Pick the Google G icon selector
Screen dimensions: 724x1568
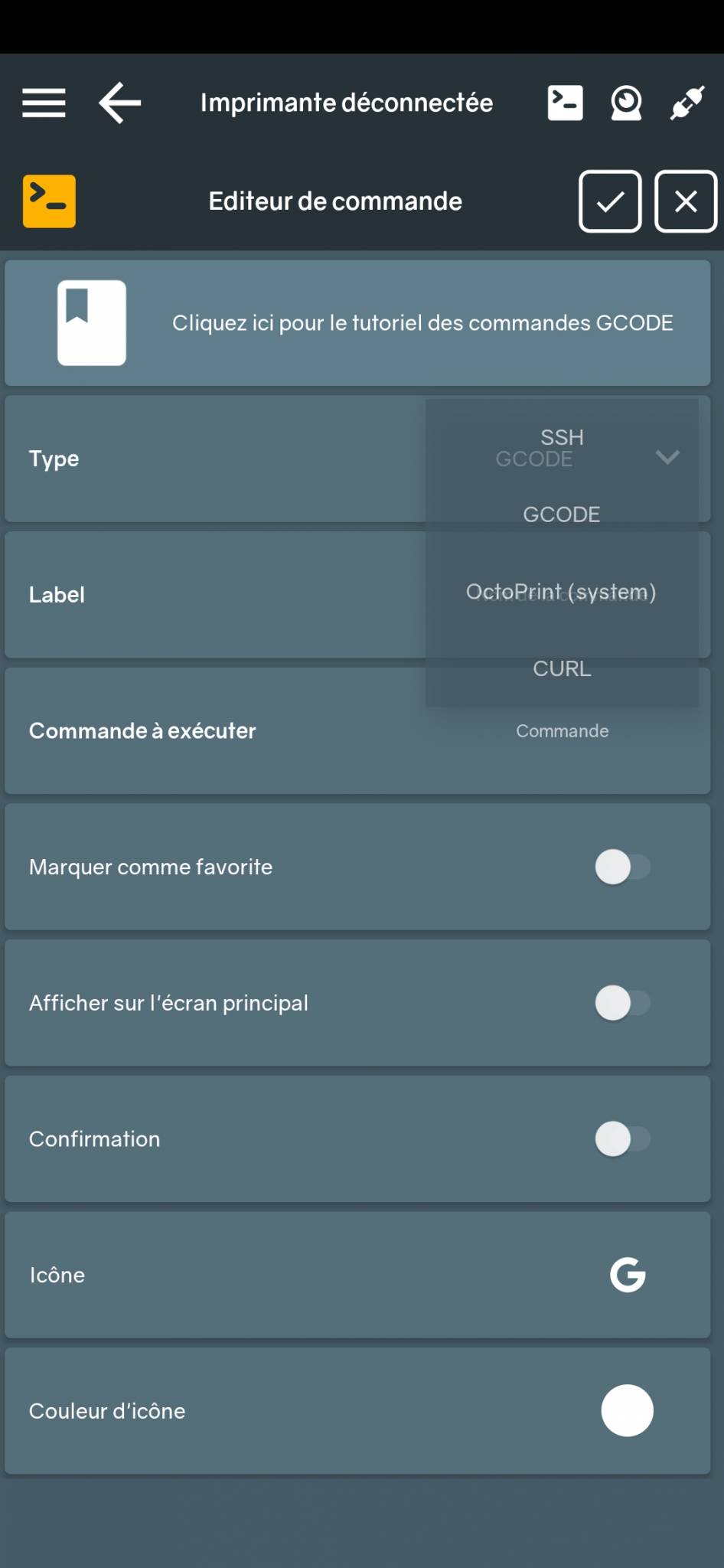coord(628,1275)
